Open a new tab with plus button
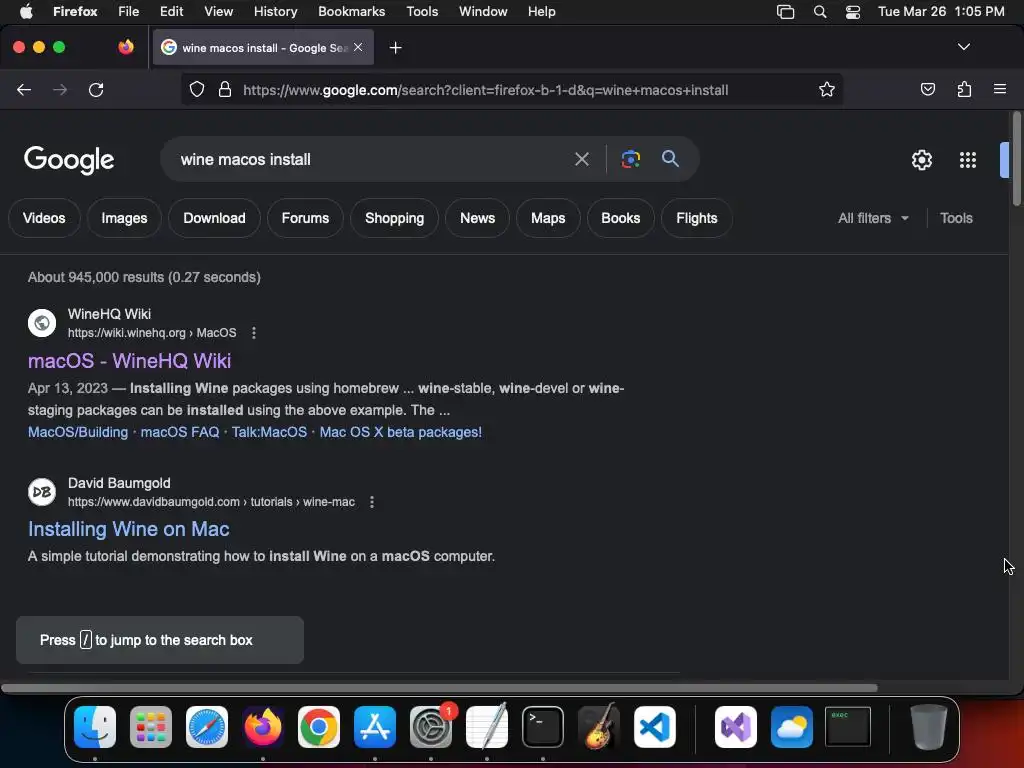This screenshot has width=1024, height=768. (395, 48)
